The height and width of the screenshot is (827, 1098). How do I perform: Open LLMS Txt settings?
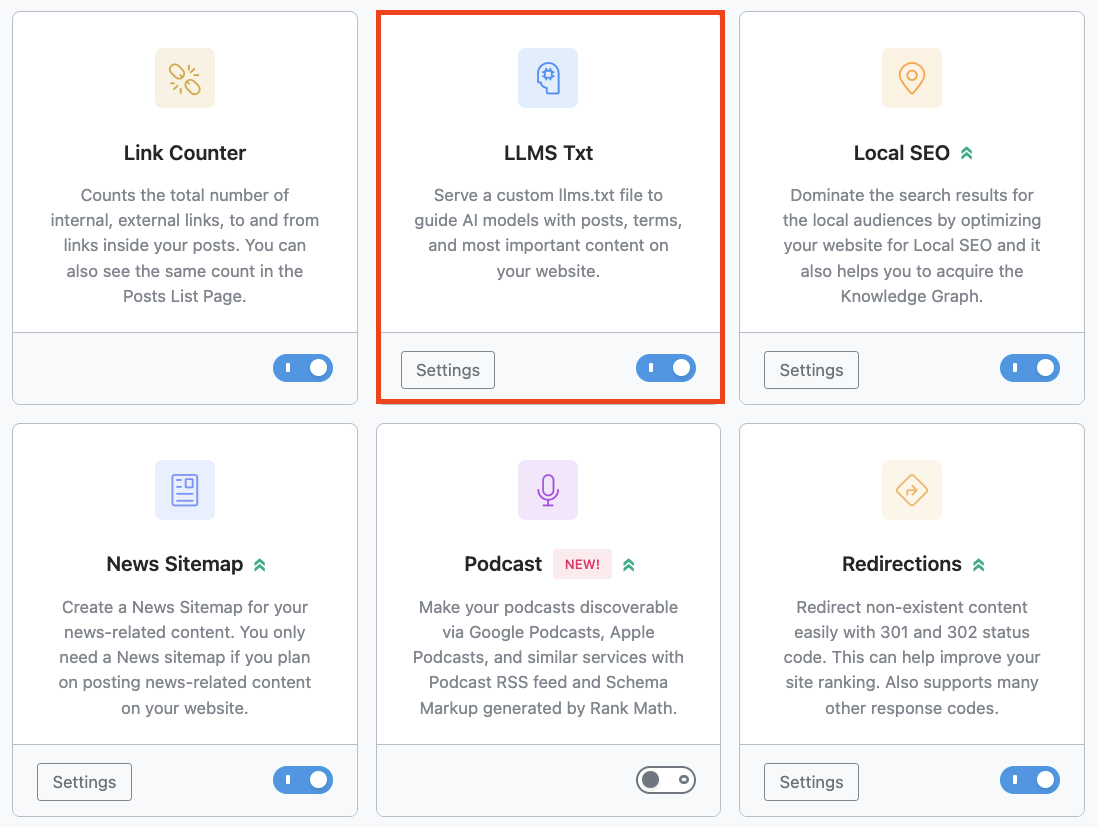447,369
